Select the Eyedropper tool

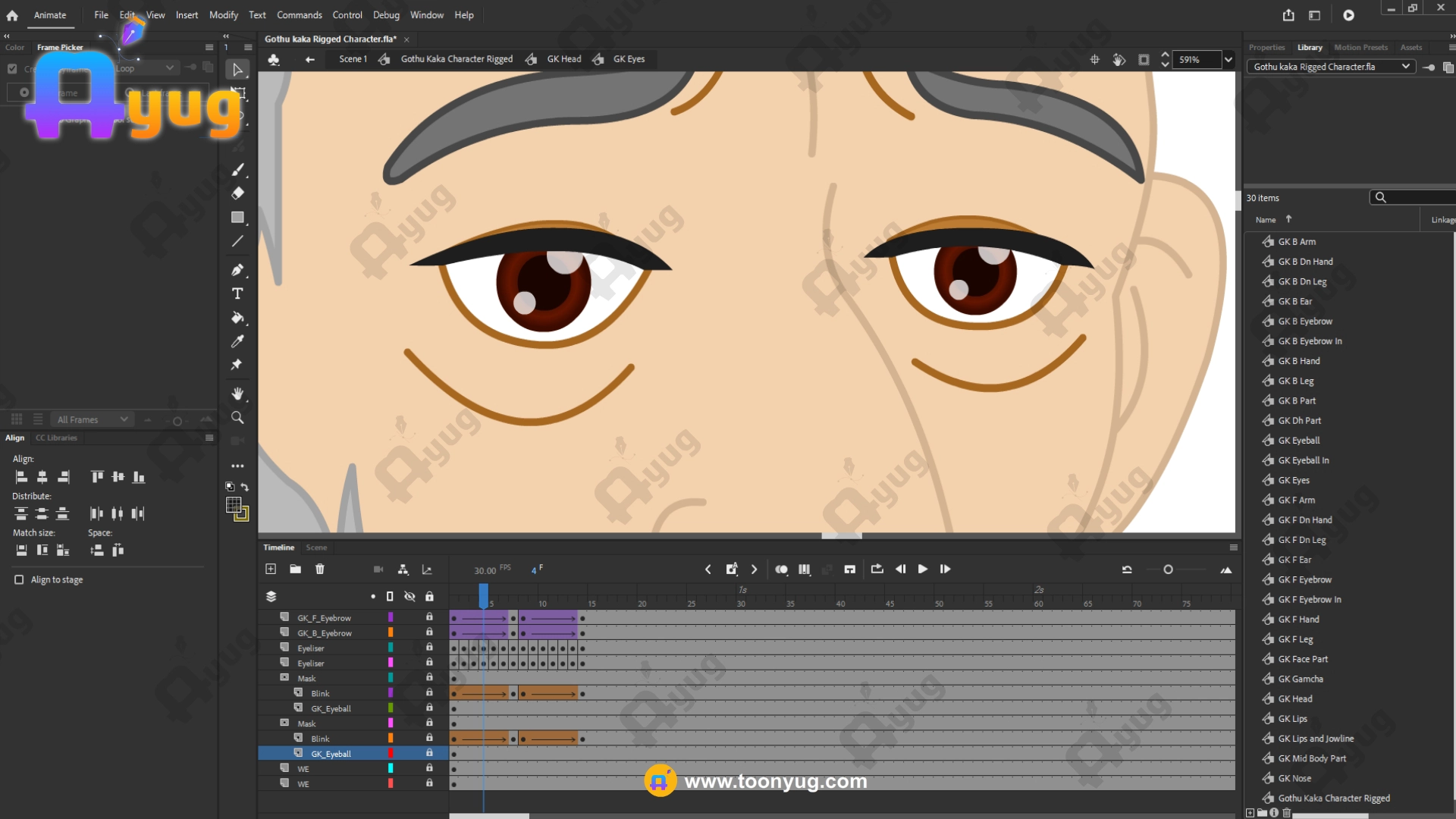coord(237,341)
